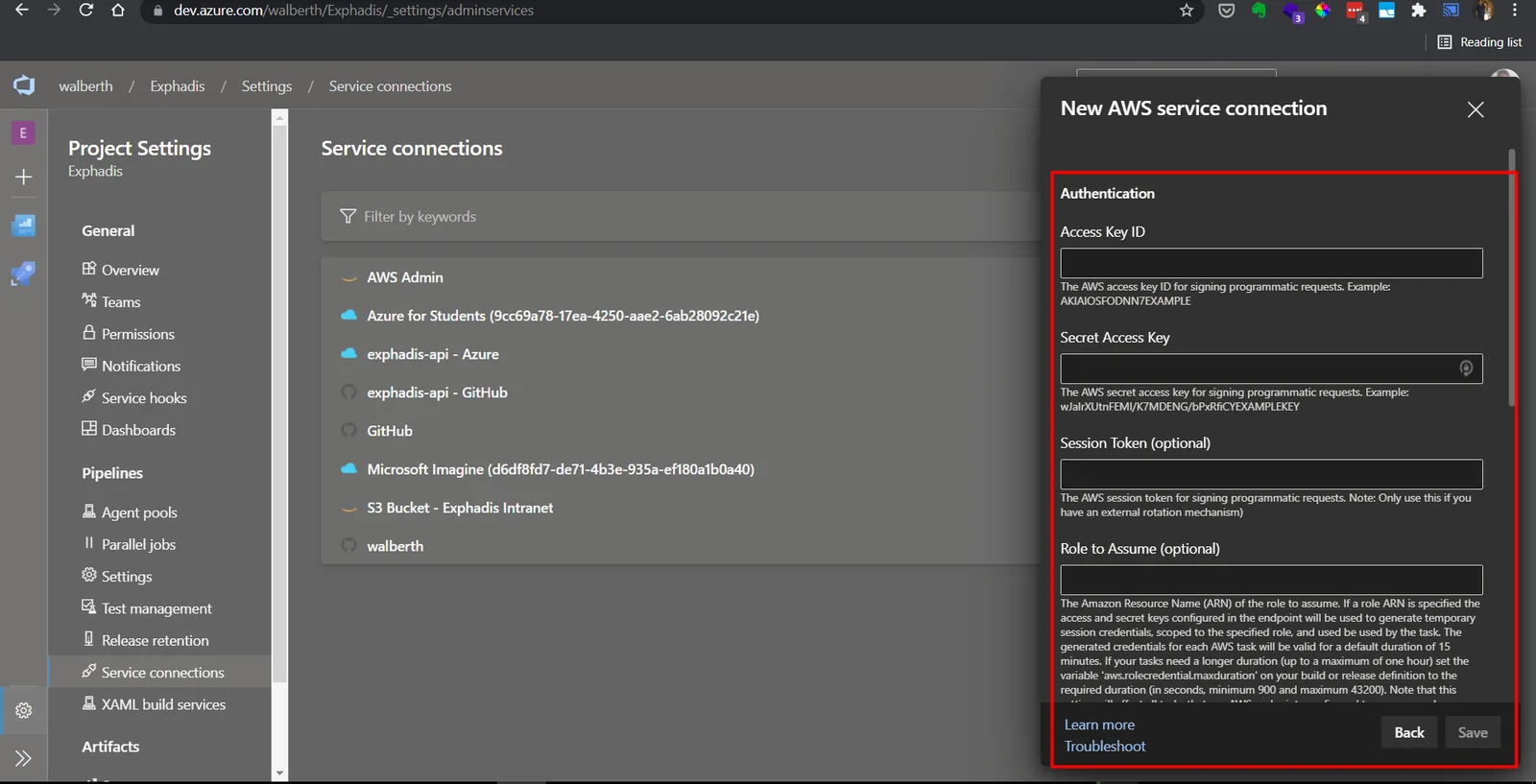The height and width of the screenshot is (784, 1536).
Task: Open the walberth service connection
Action: [395, 546]
